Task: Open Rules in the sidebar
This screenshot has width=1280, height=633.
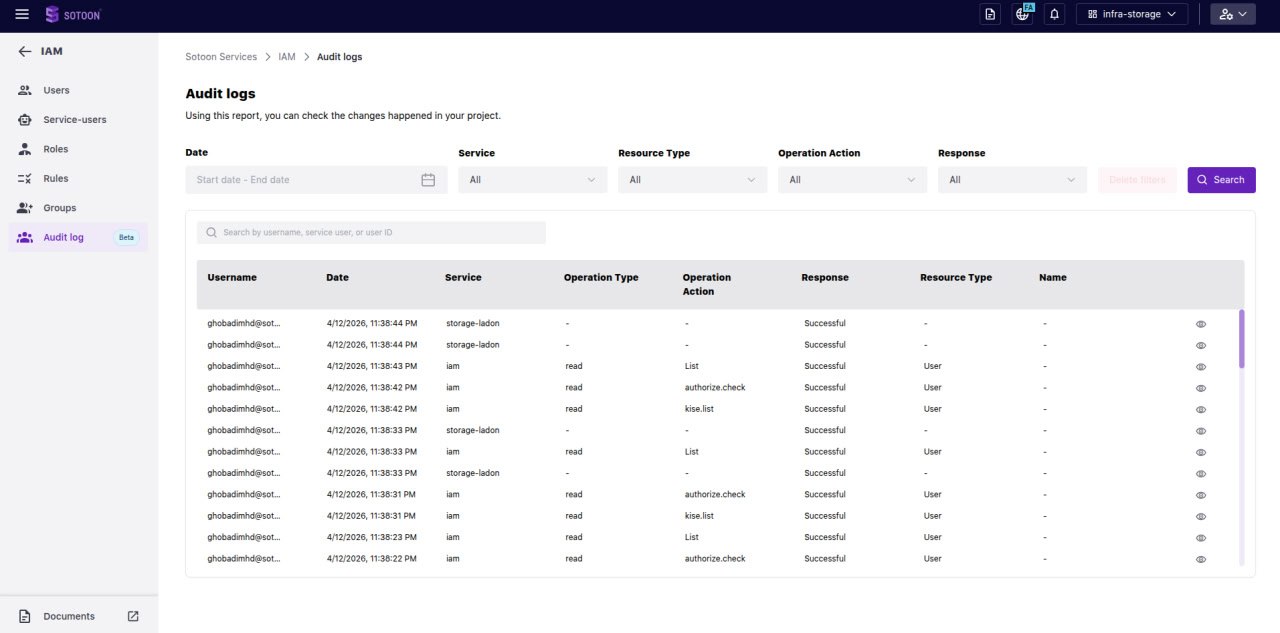Action: (78, 178)
